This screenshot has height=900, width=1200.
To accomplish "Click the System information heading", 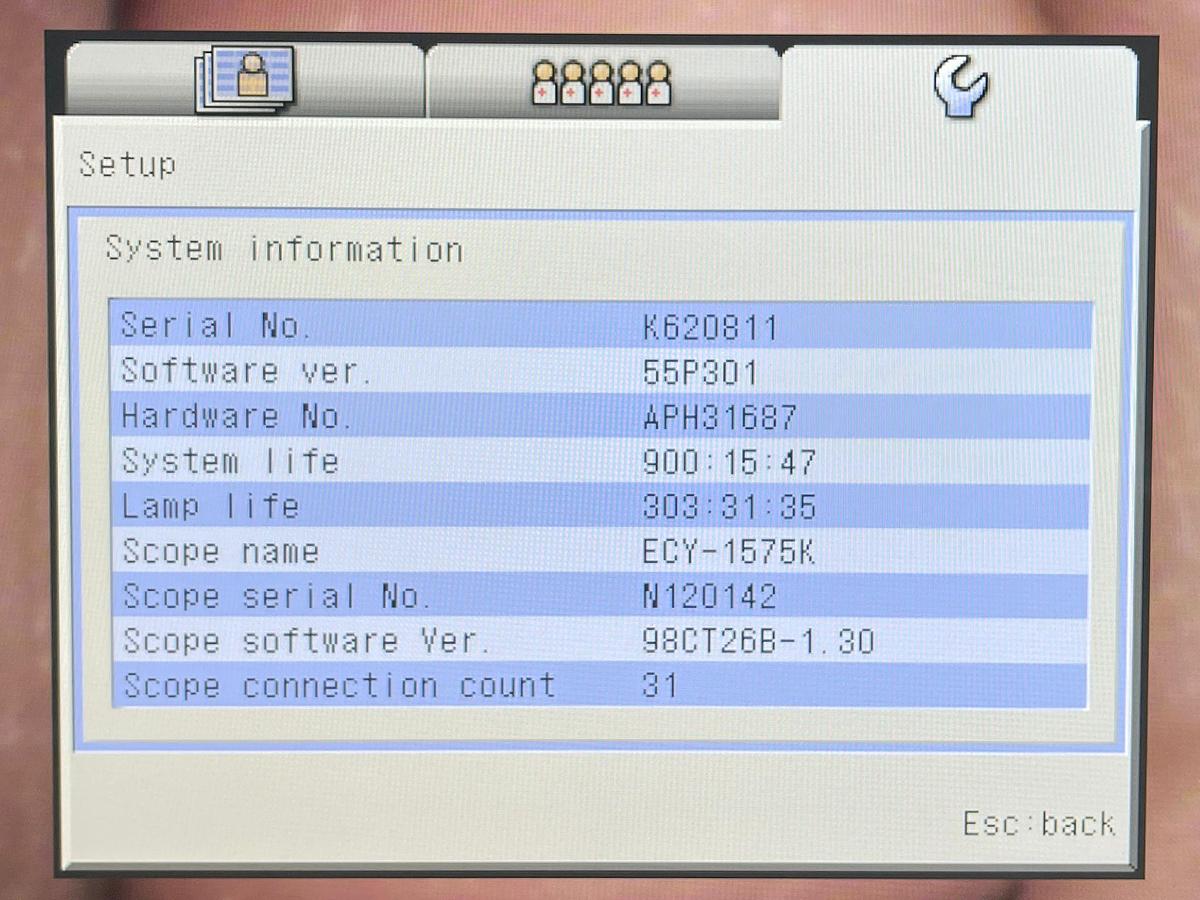I will pos(284,249).
